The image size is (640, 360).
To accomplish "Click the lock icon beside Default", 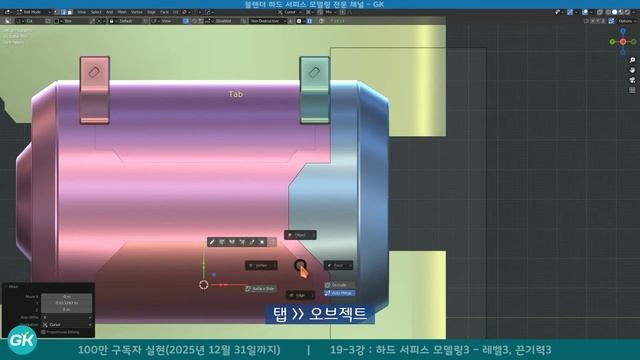I will [x=111, y=21].
